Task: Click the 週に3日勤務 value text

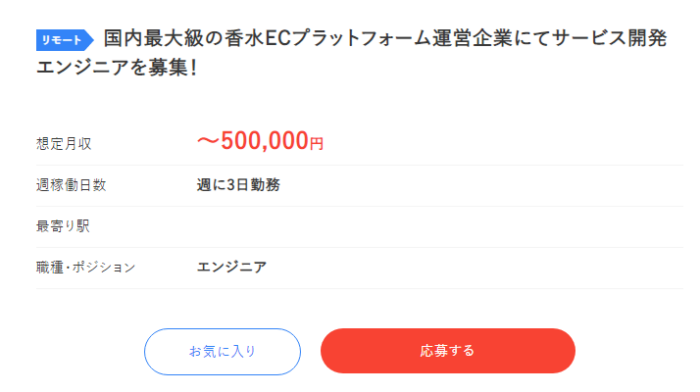Action: (x=238, y=185)
